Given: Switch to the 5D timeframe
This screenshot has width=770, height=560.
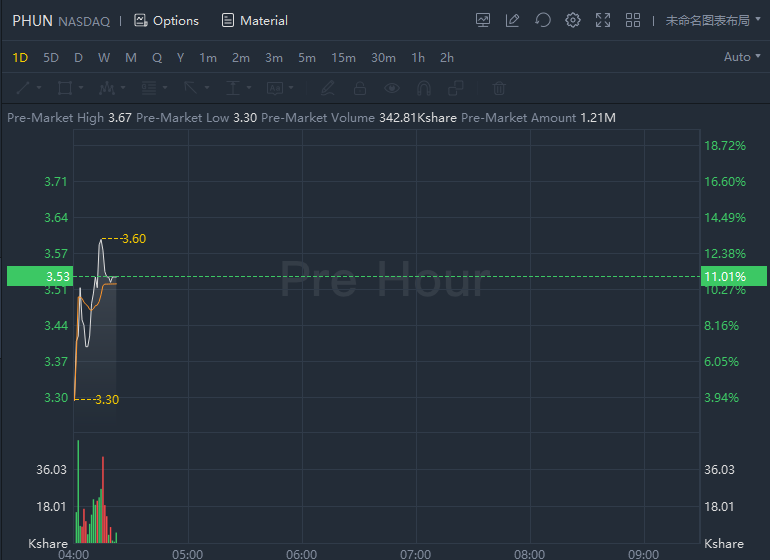Looking at the screenshot, I should pyautogui.click(x=51, y=58).
